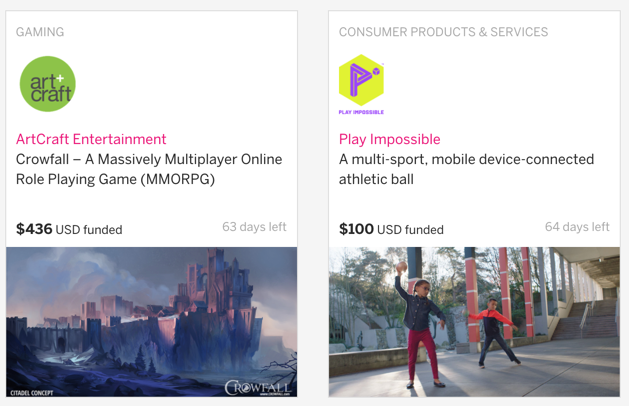629x406 pixels.
Task: Click the small PLAY IMPOSSIBLE text under logo
Action: pyautogui.click(x=361, y=112)
